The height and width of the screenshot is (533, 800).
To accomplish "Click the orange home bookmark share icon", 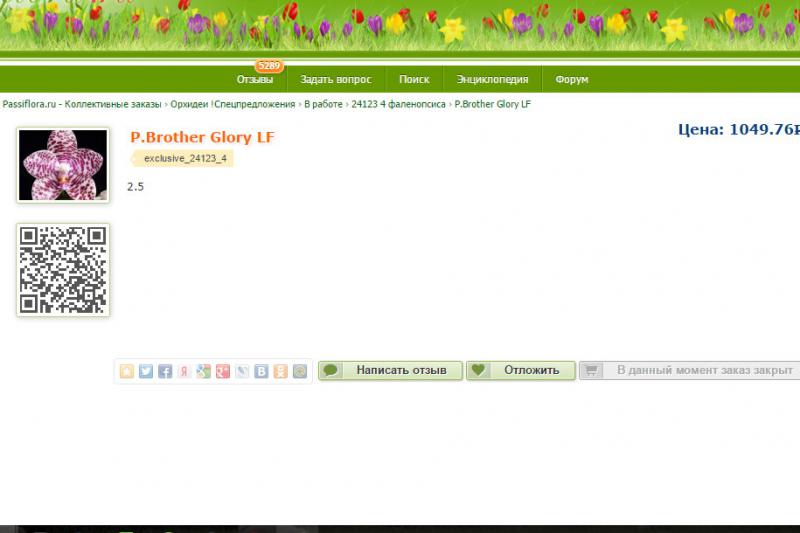I will pyautogui.click(x=127, y=371).
